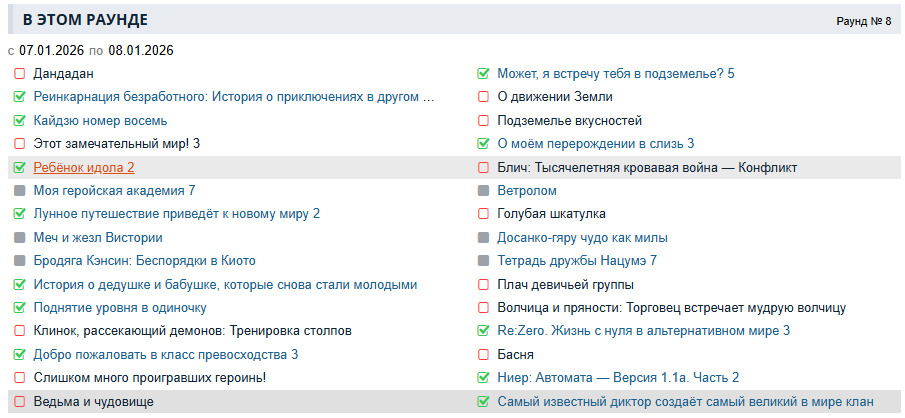The image size is (905, 418).
Task: Click grey marker beside Меч и жезл Вистории
Action: [20, 238]
